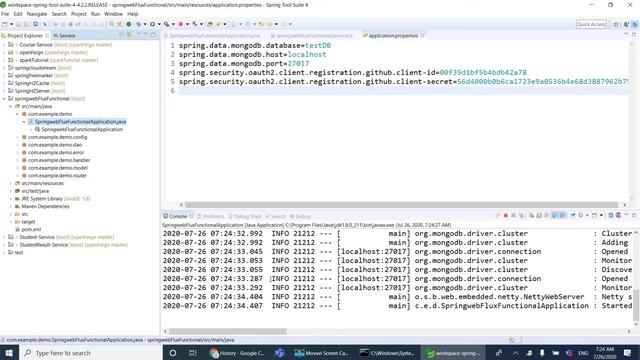Terminate the running application from Console
This screenshot has height=360, width=640.
(506, 216)
